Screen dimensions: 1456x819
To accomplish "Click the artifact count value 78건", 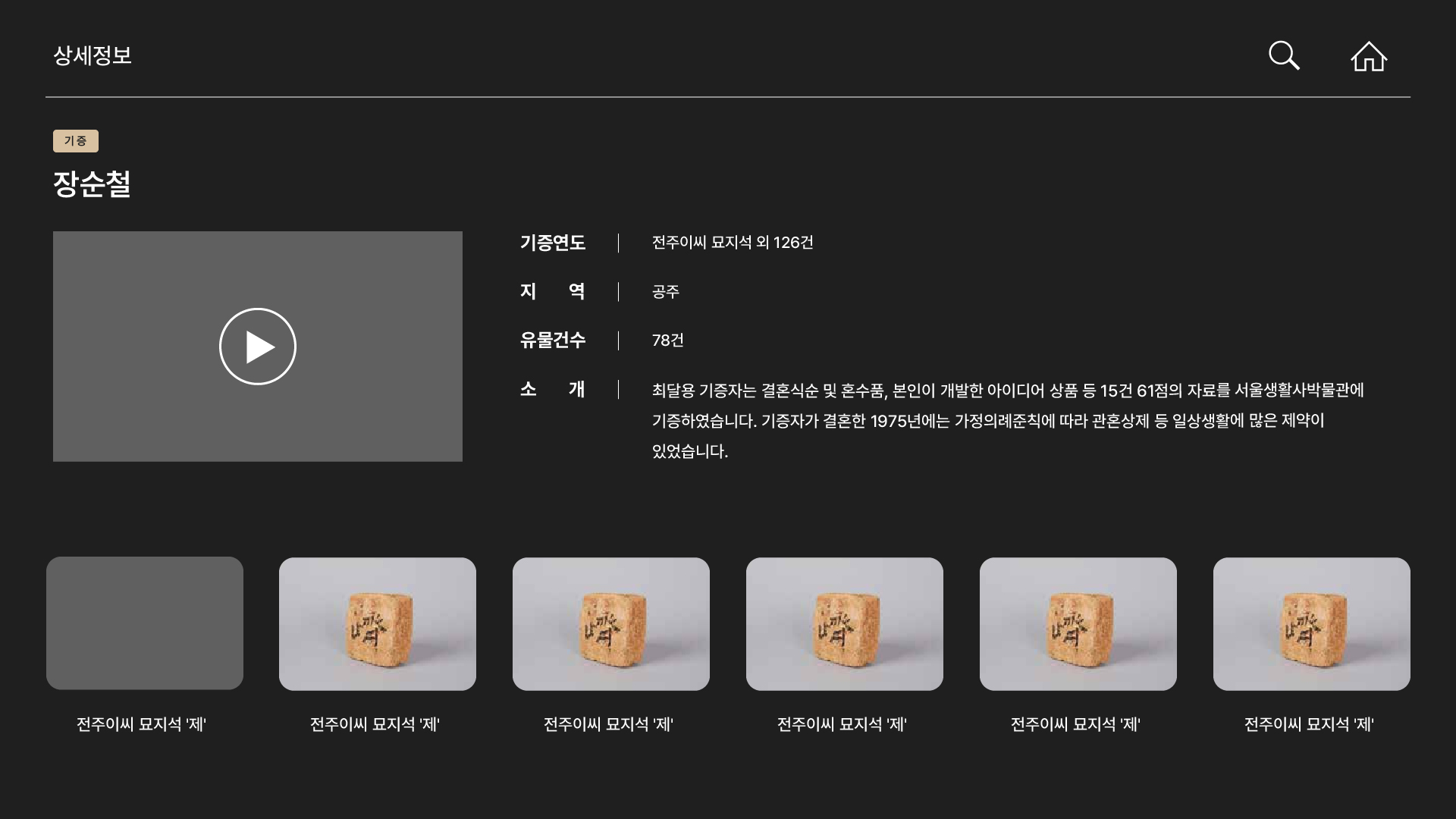I will 668,340.
